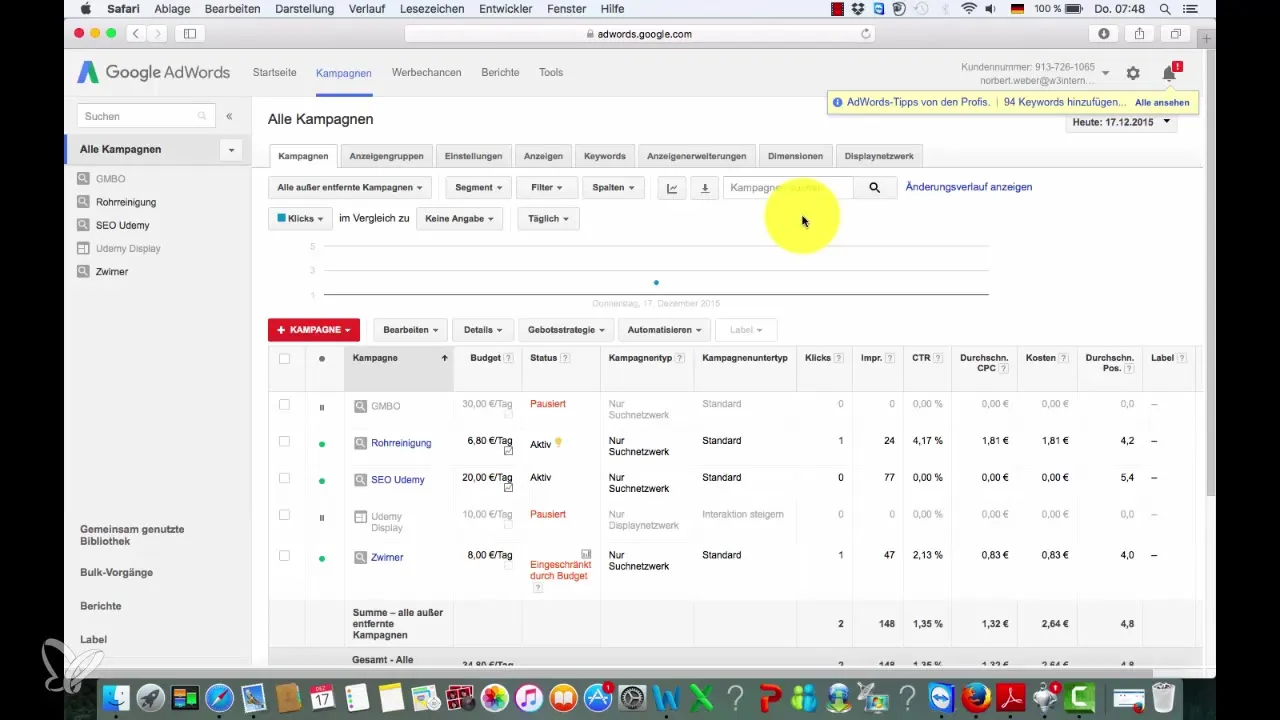Open the settings gear icon in AdWords header
This screenshot has height=720, width=1280.
1133,73
